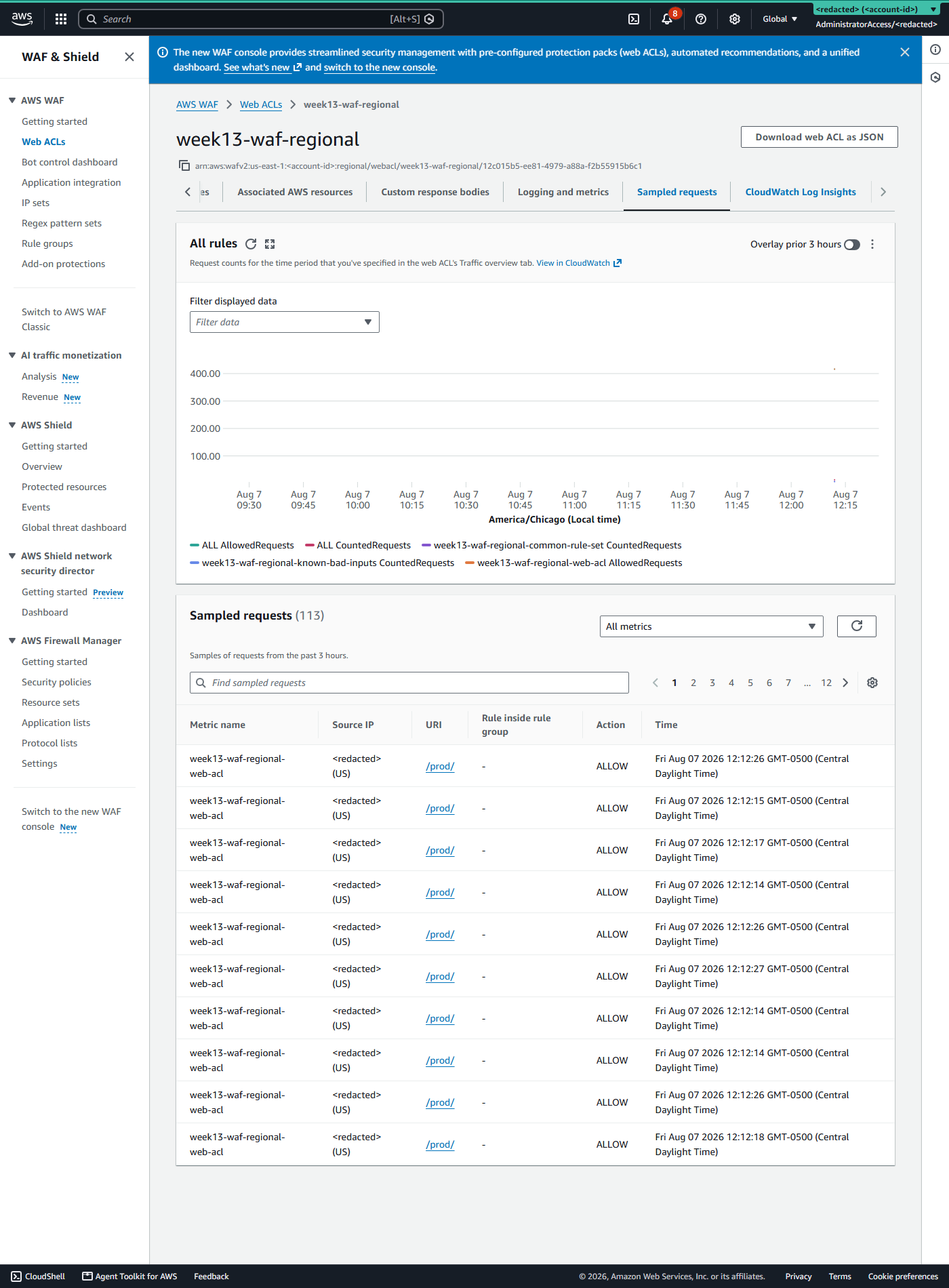Click switch to the new console link
The width and height of the screenshot is (949, 1288).
[380, 67]
